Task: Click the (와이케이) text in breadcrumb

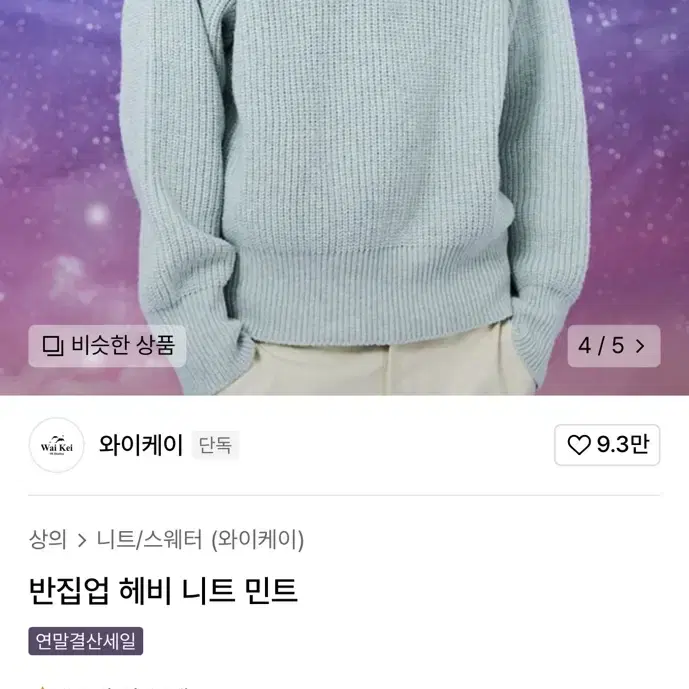Action: point(257,540)
